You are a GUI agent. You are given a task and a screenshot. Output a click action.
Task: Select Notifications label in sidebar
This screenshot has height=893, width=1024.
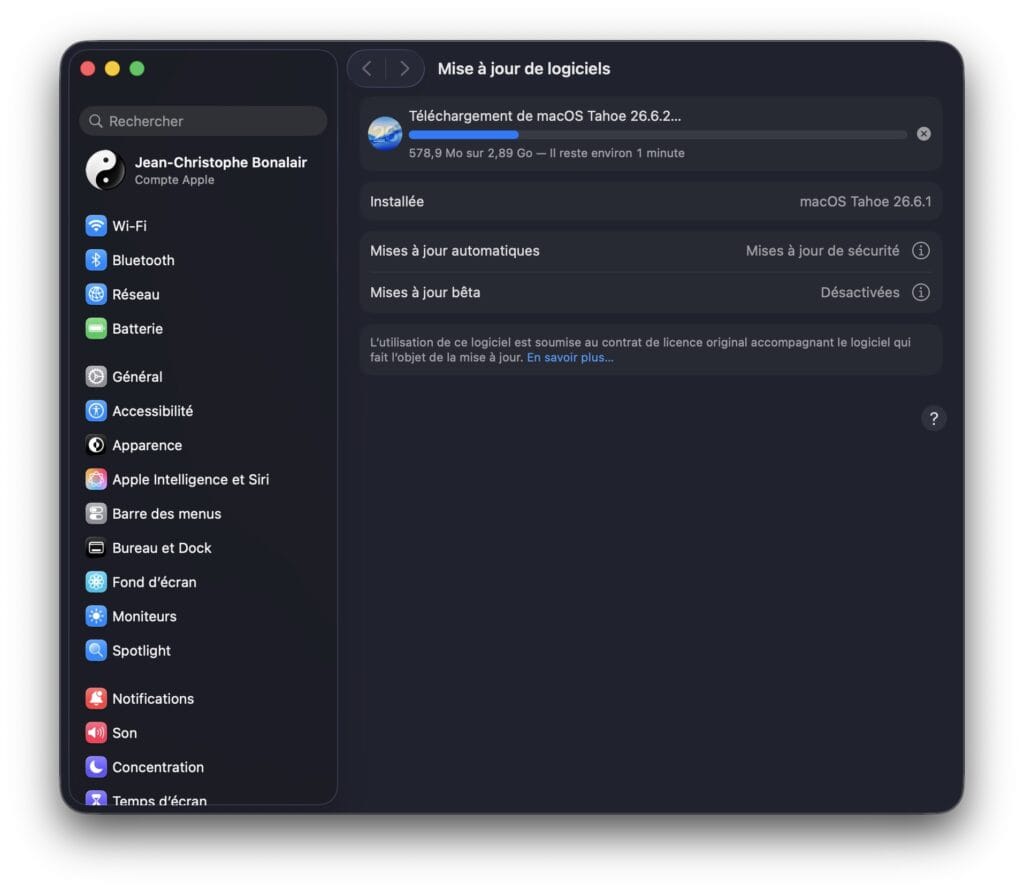153,699
